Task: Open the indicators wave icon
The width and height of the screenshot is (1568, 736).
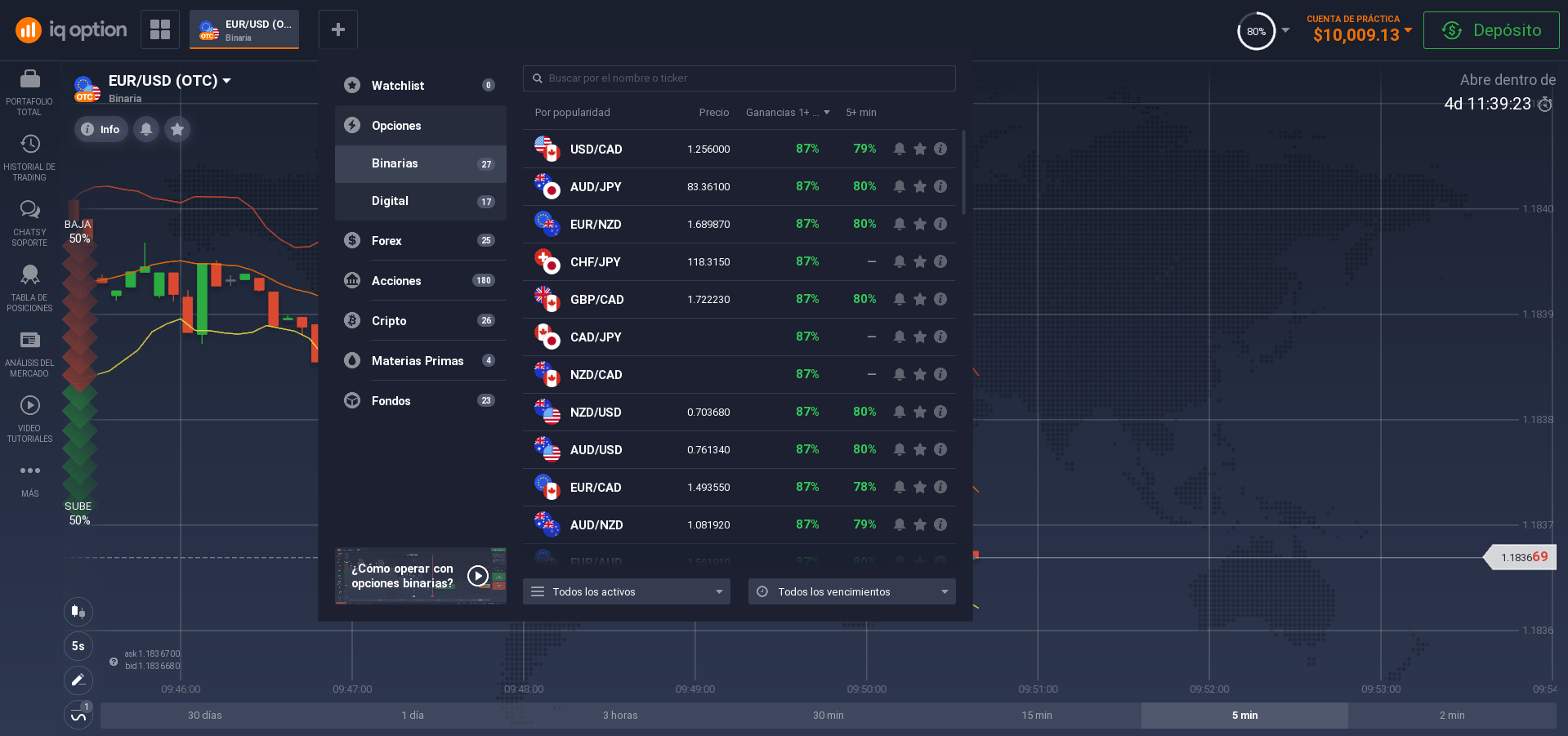Action: pyautogui.click(x=78, y=716)
